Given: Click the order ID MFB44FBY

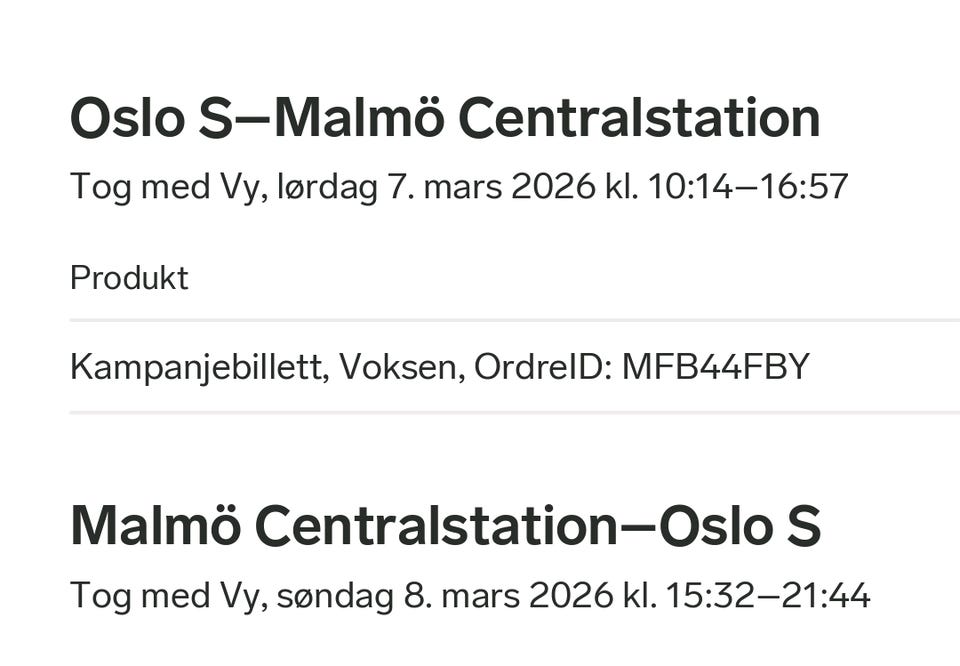Looking at the screenshot, I should tap(716, 367).
